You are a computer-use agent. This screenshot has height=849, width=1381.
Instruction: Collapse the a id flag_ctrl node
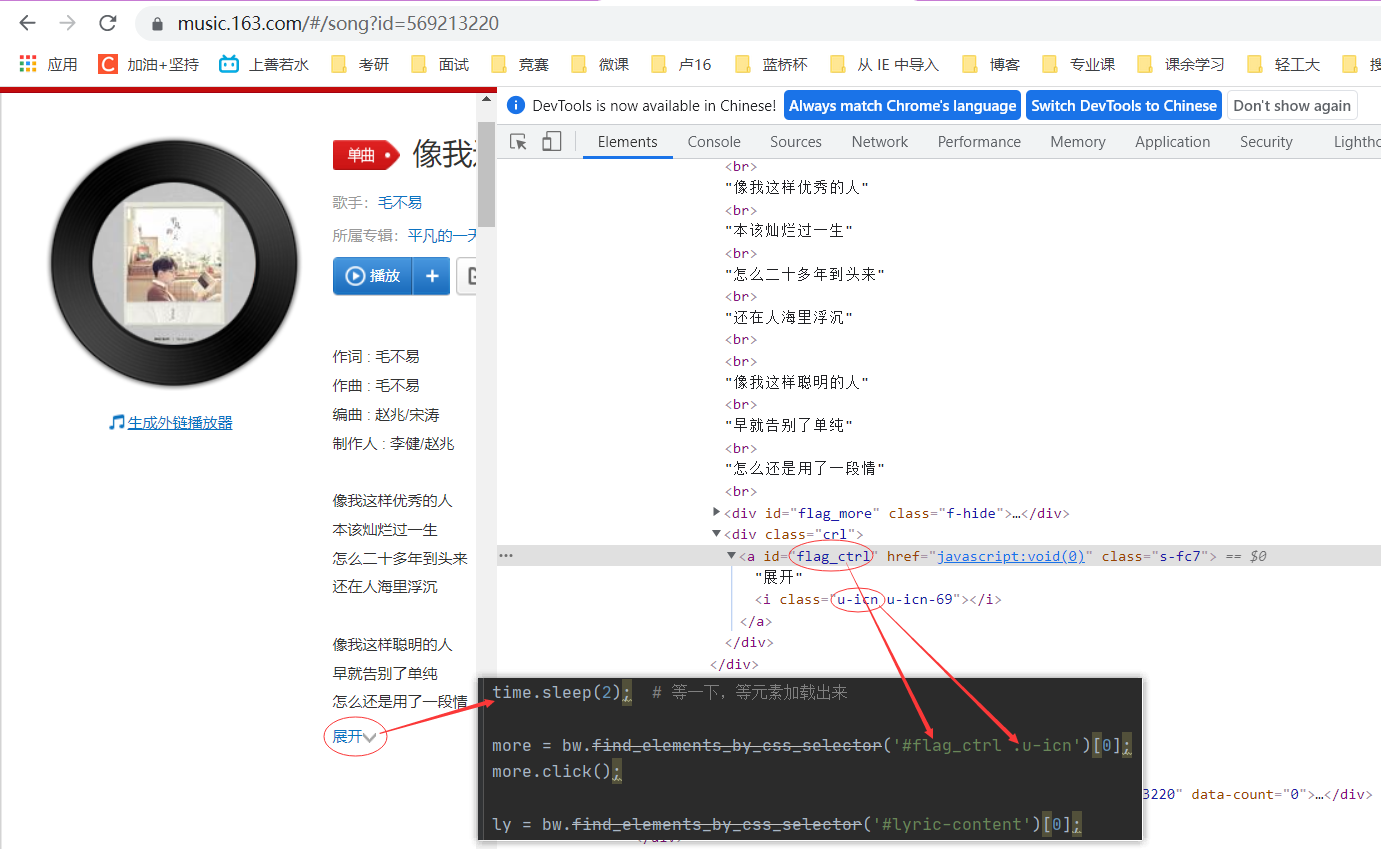(731, 556)
